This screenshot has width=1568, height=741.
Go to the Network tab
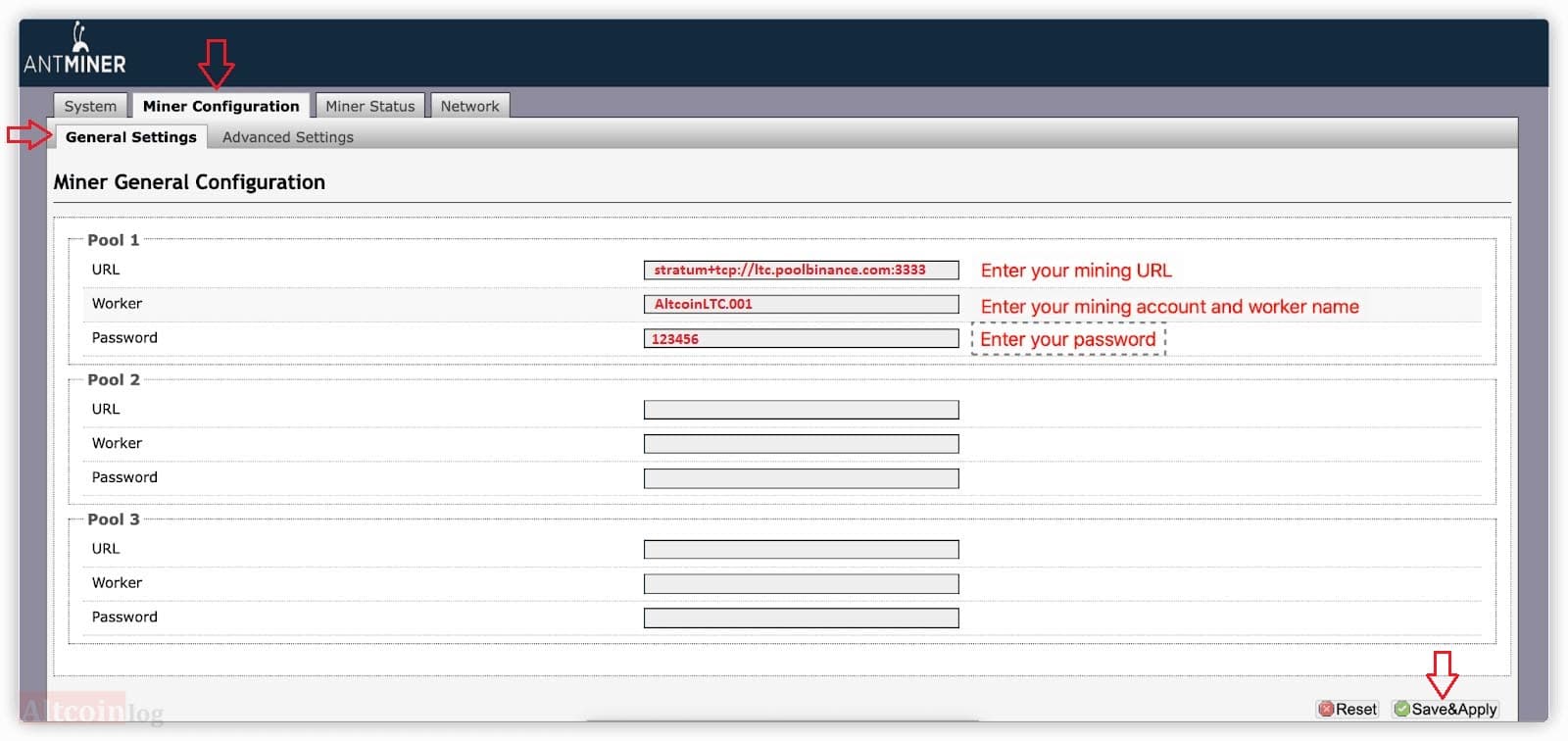coord(469,106)
